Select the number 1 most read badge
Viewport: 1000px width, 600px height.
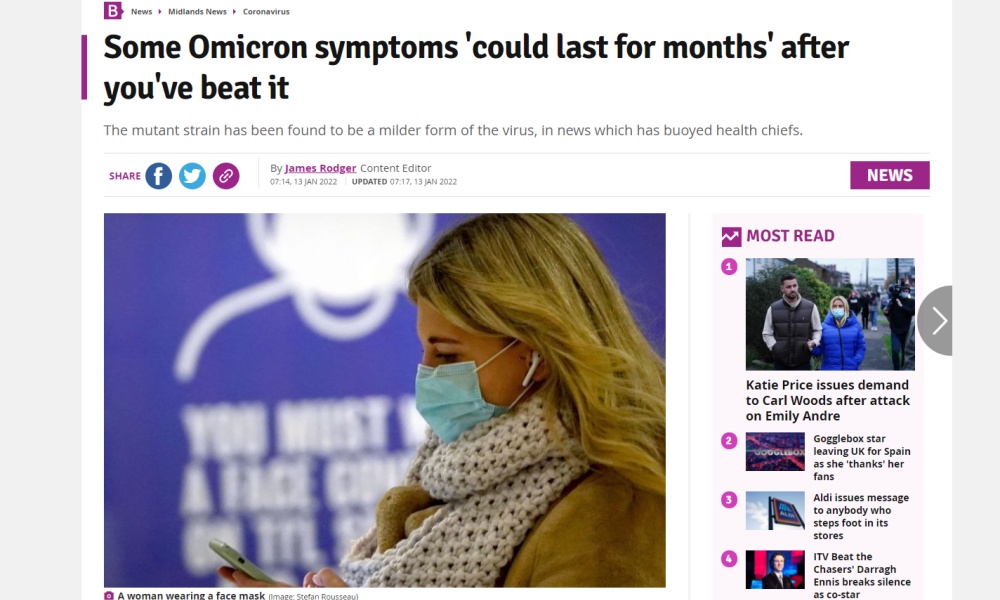729,267
